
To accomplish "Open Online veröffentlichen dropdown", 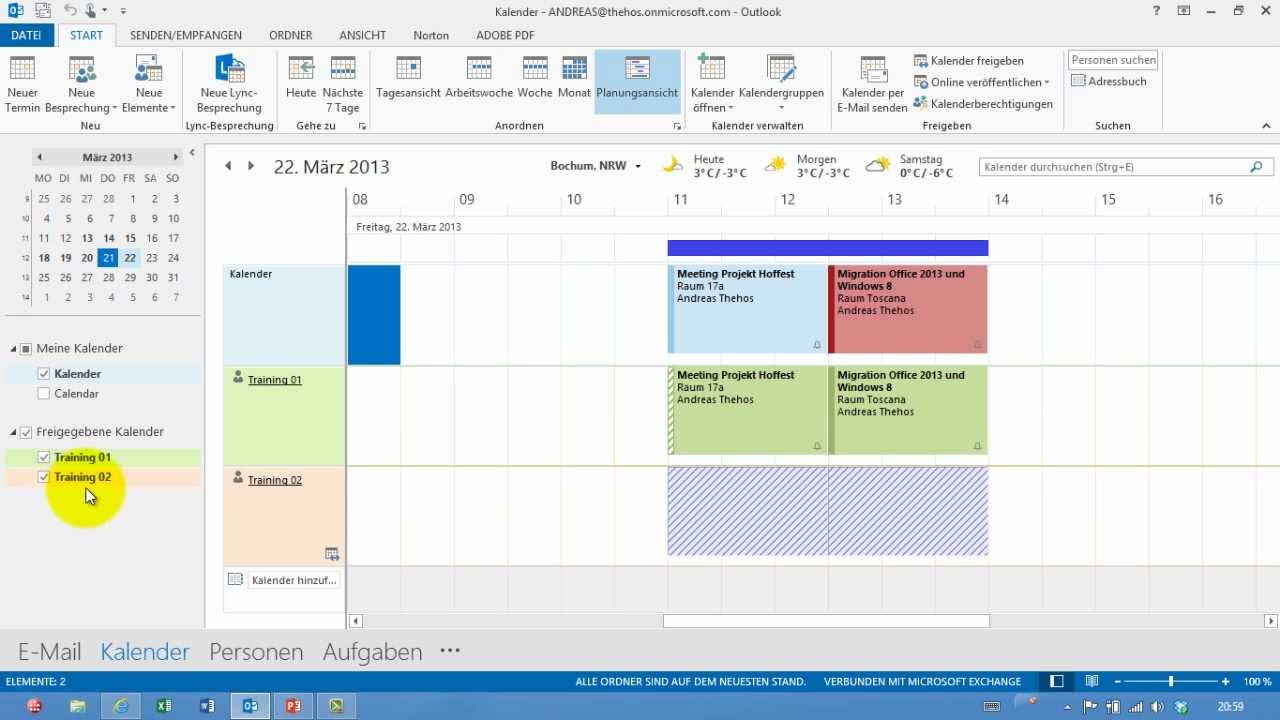I will click(982, 82).
